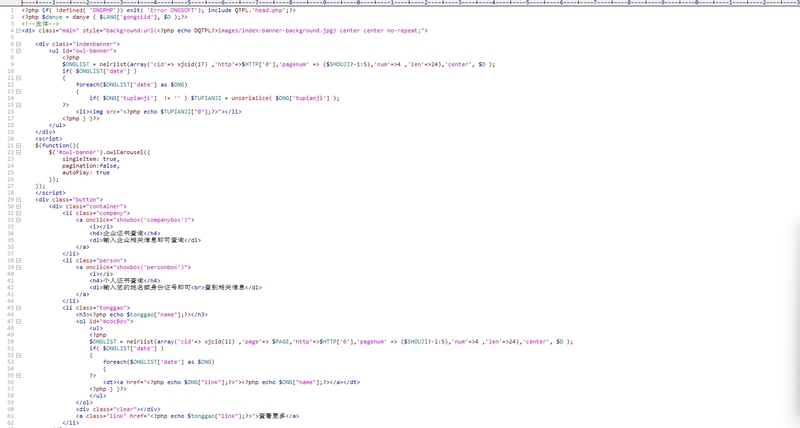This screenshot has width=800, height=428.
Task: Click "unserialize" on line 14
Action: click(250, 98)
